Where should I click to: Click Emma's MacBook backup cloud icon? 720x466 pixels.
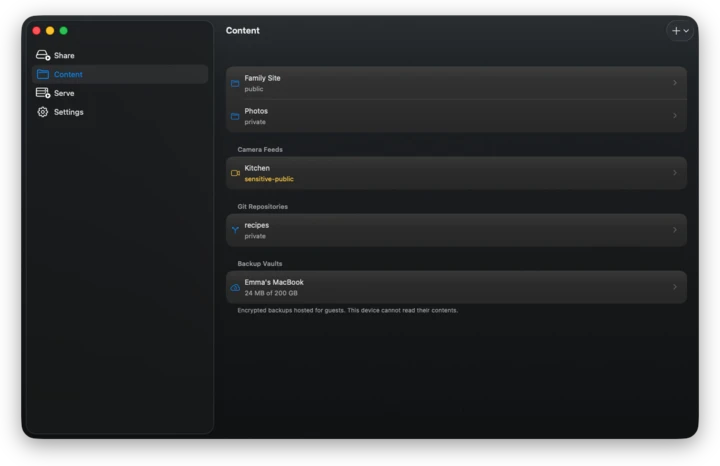pyautogui.click(x=235, y=287)
